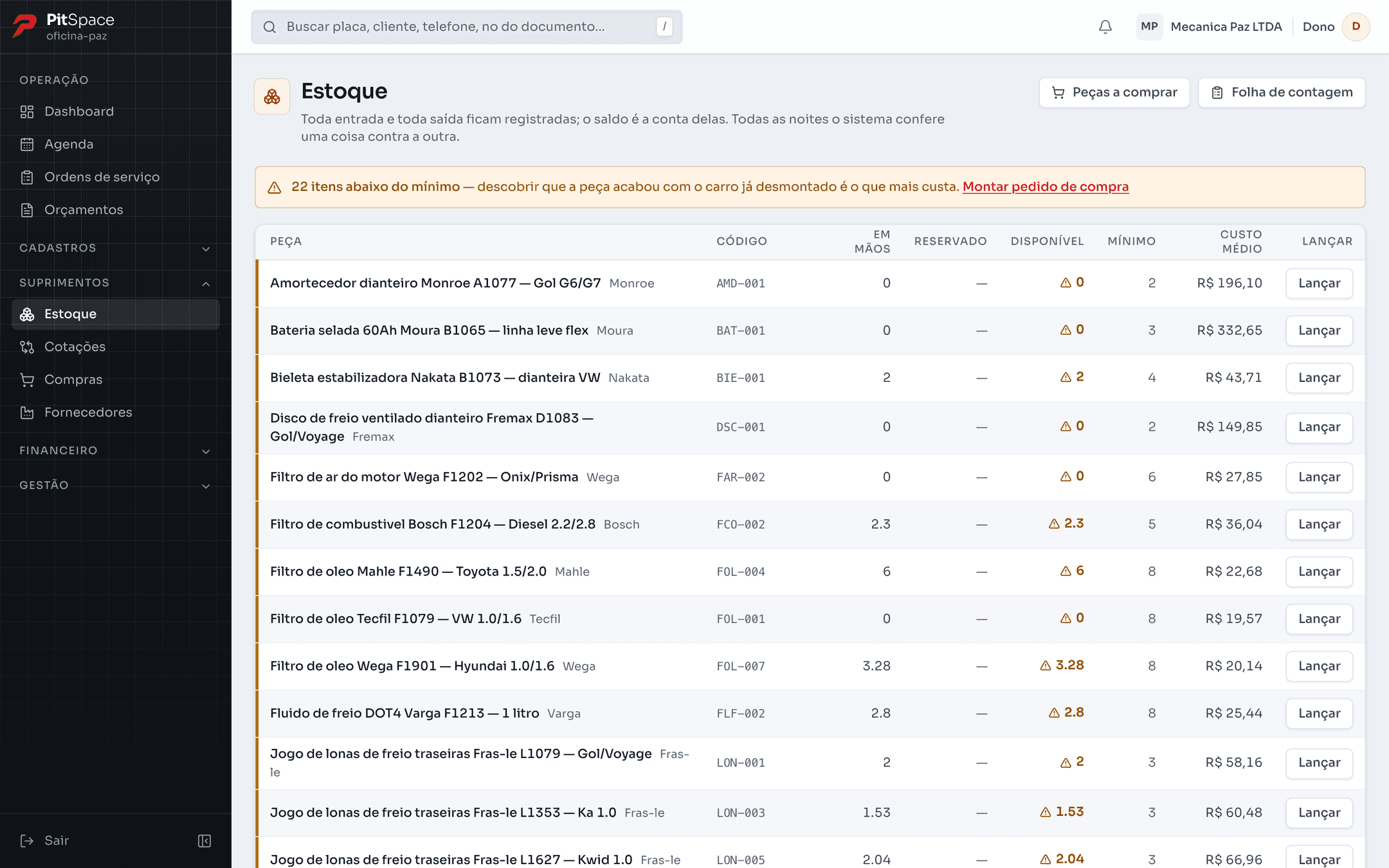This screenshot has height=868, width=1389.
Task: Click warning icon beside FOL-007 disponível
Action: pos(1046,665)
